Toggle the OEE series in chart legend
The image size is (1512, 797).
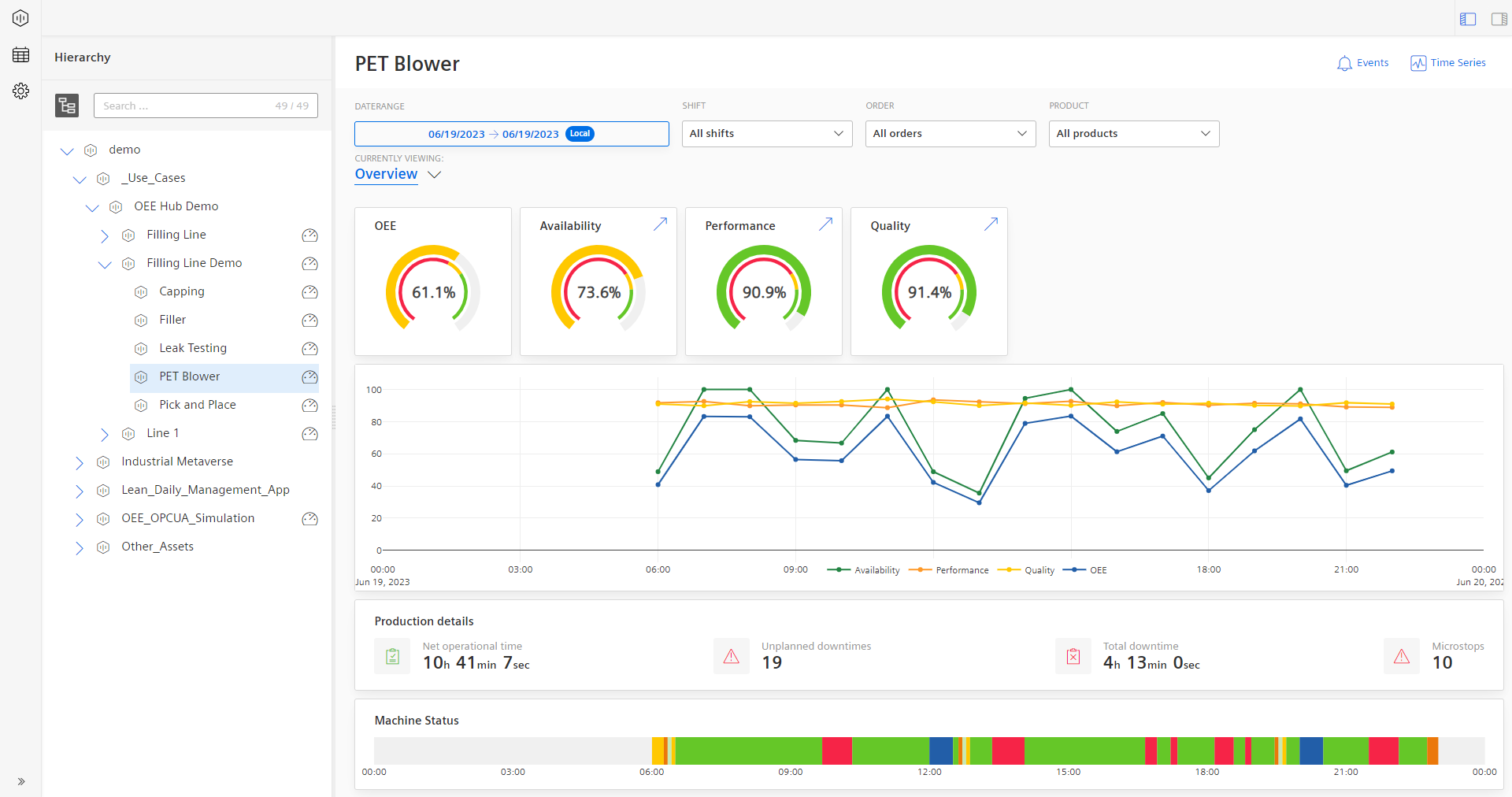pos(1085,570)
